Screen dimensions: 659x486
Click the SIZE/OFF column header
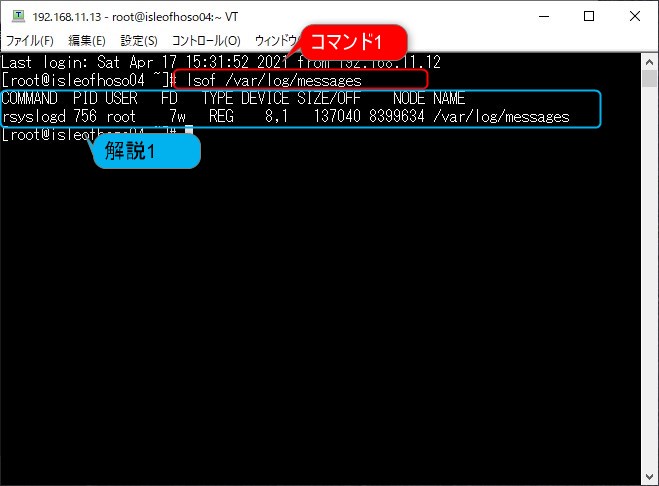click(329, 98)
